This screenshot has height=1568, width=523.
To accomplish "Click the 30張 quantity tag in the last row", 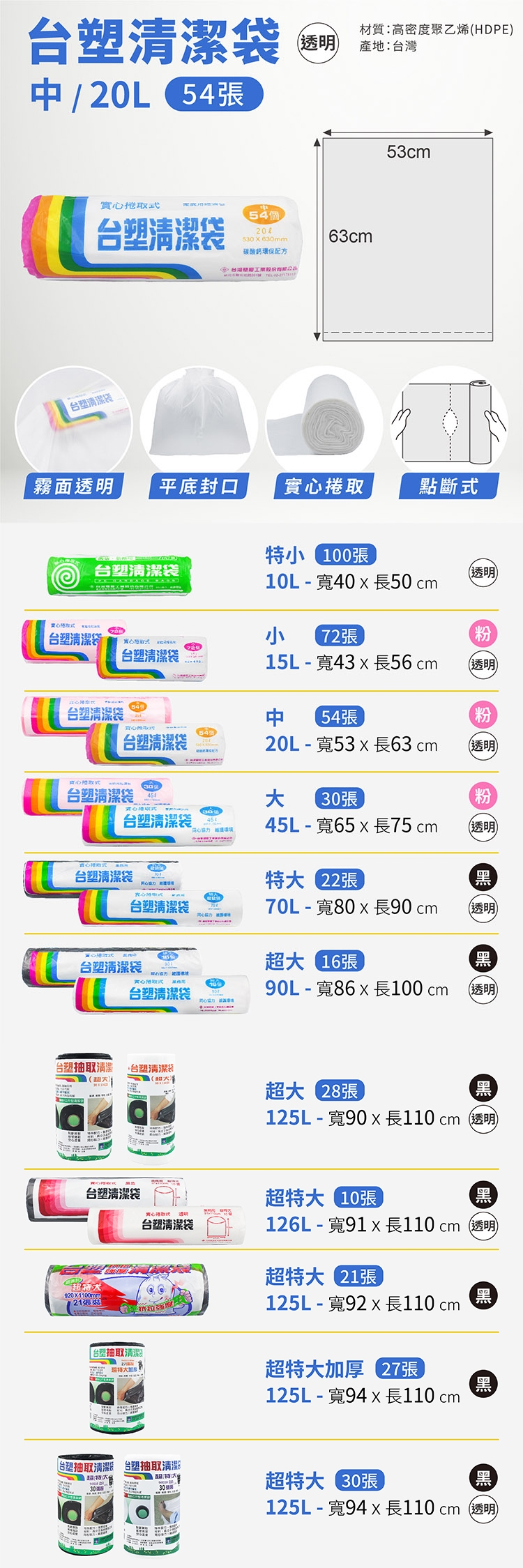I will coord(360,1480).
